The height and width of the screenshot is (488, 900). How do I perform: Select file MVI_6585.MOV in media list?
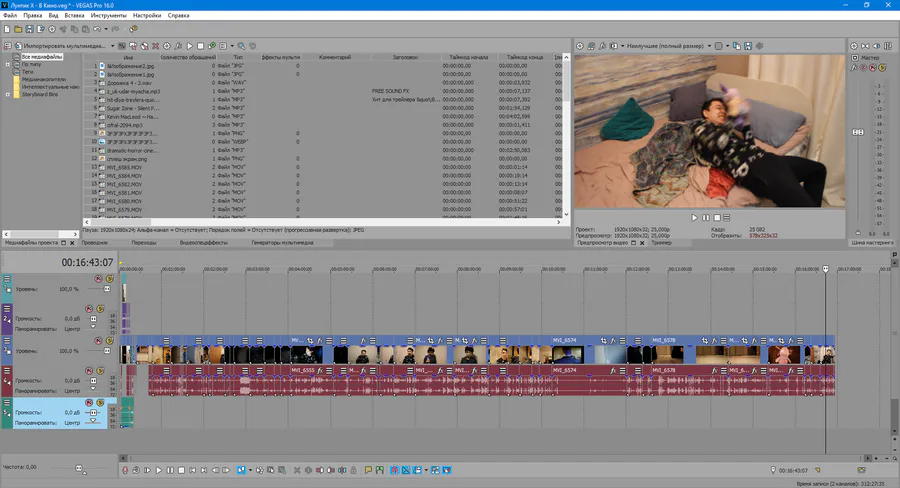pyautogui.click(x=124, y=167)
